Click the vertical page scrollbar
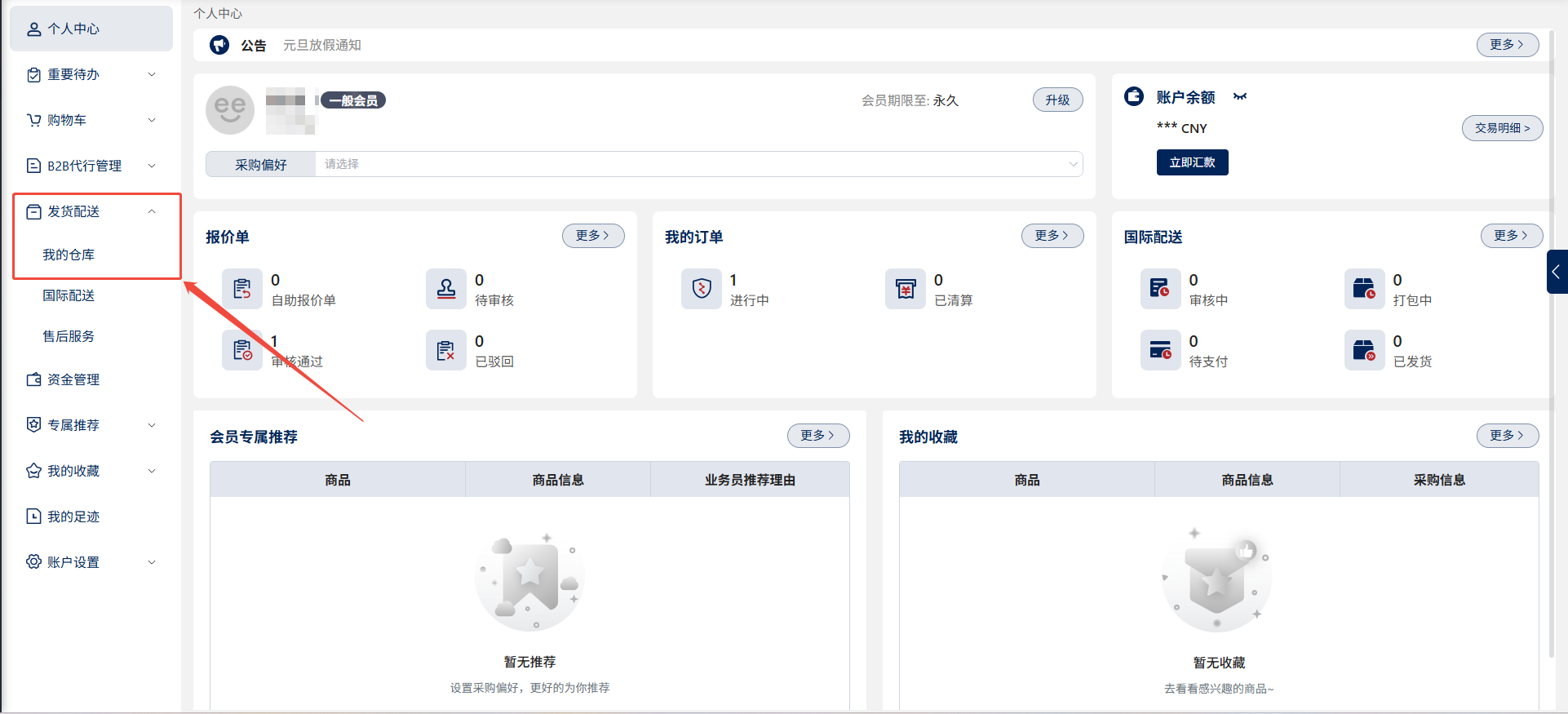Screen dimensions: 1568x714 pos(1552,344)
